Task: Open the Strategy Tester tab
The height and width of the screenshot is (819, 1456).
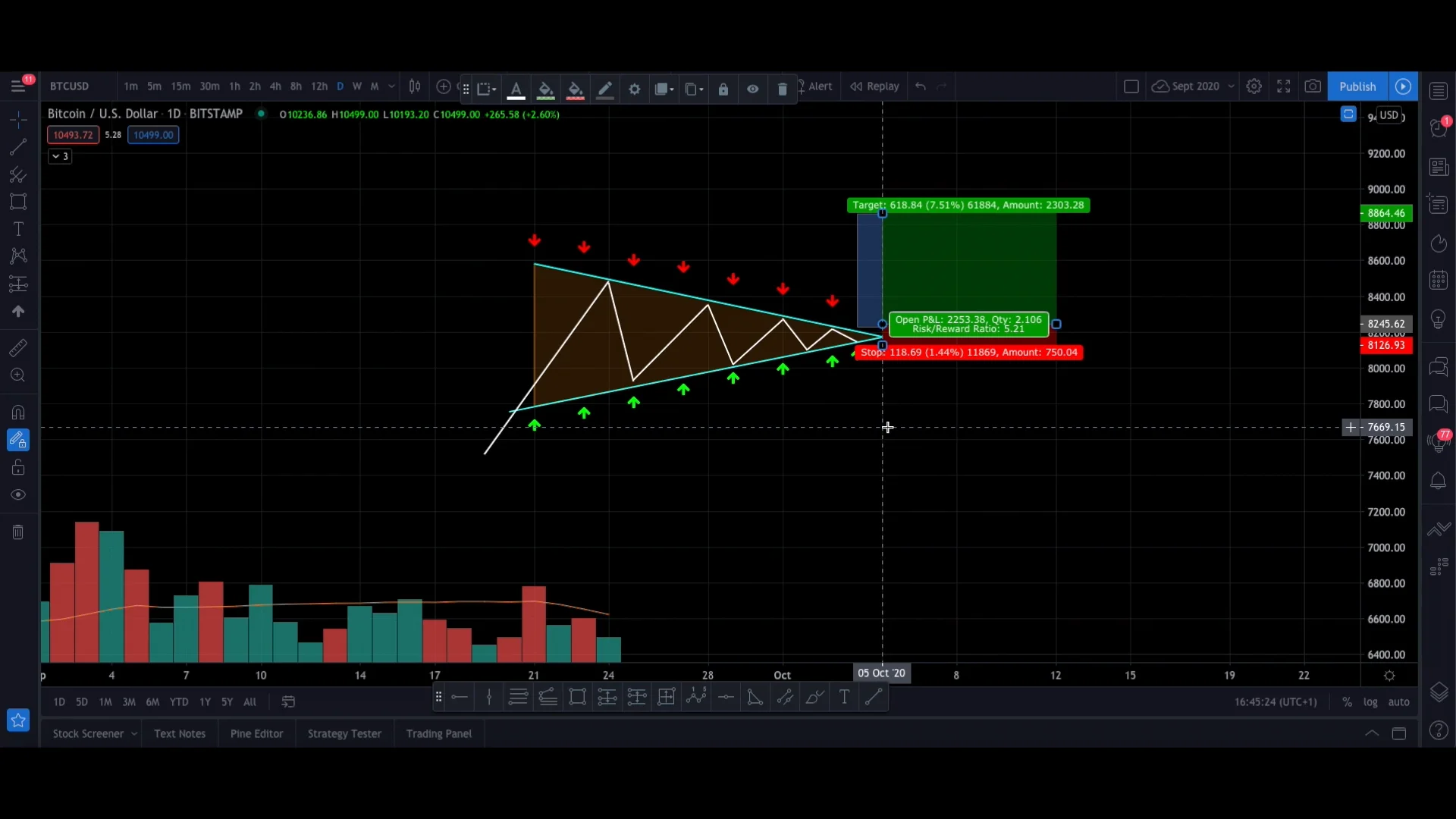Action: (x=344, y=733)
